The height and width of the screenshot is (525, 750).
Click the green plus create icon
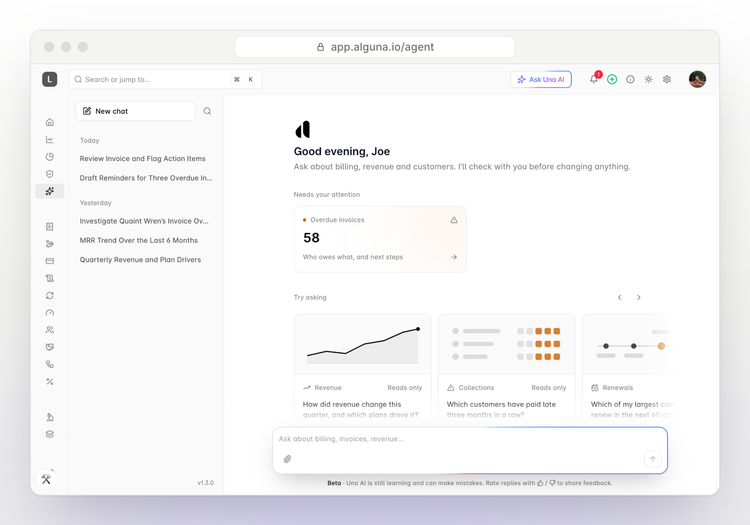(612, 79)
